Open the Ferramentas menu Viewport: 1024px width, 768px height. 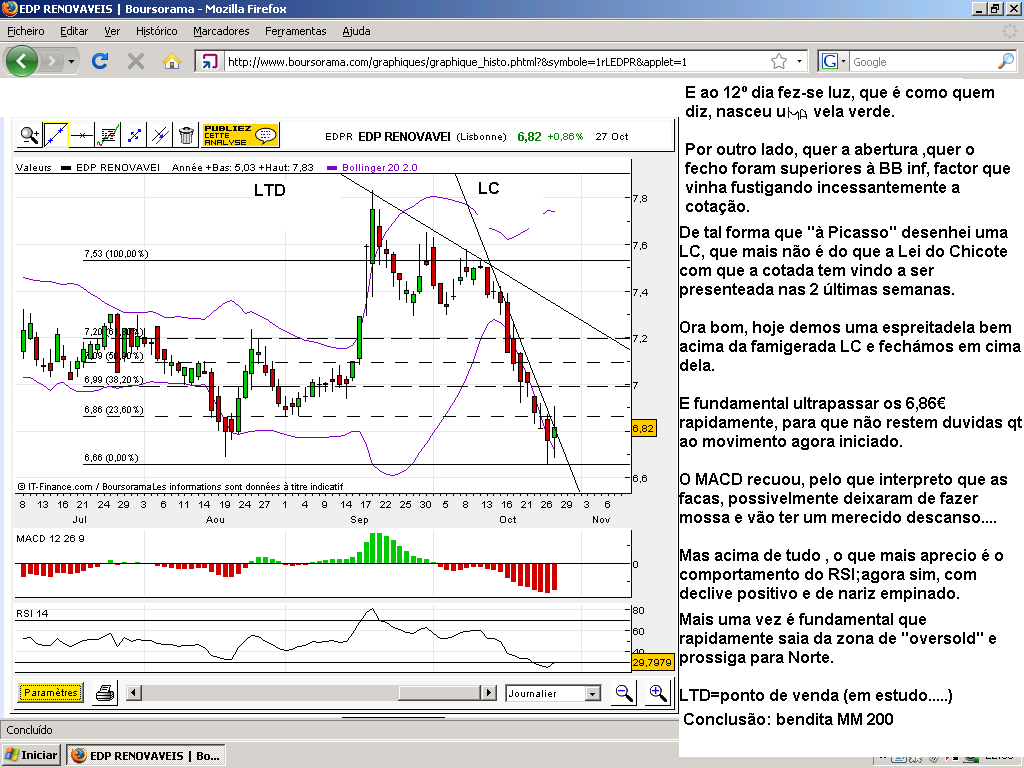pyautogui.click(x=295, y=31)
